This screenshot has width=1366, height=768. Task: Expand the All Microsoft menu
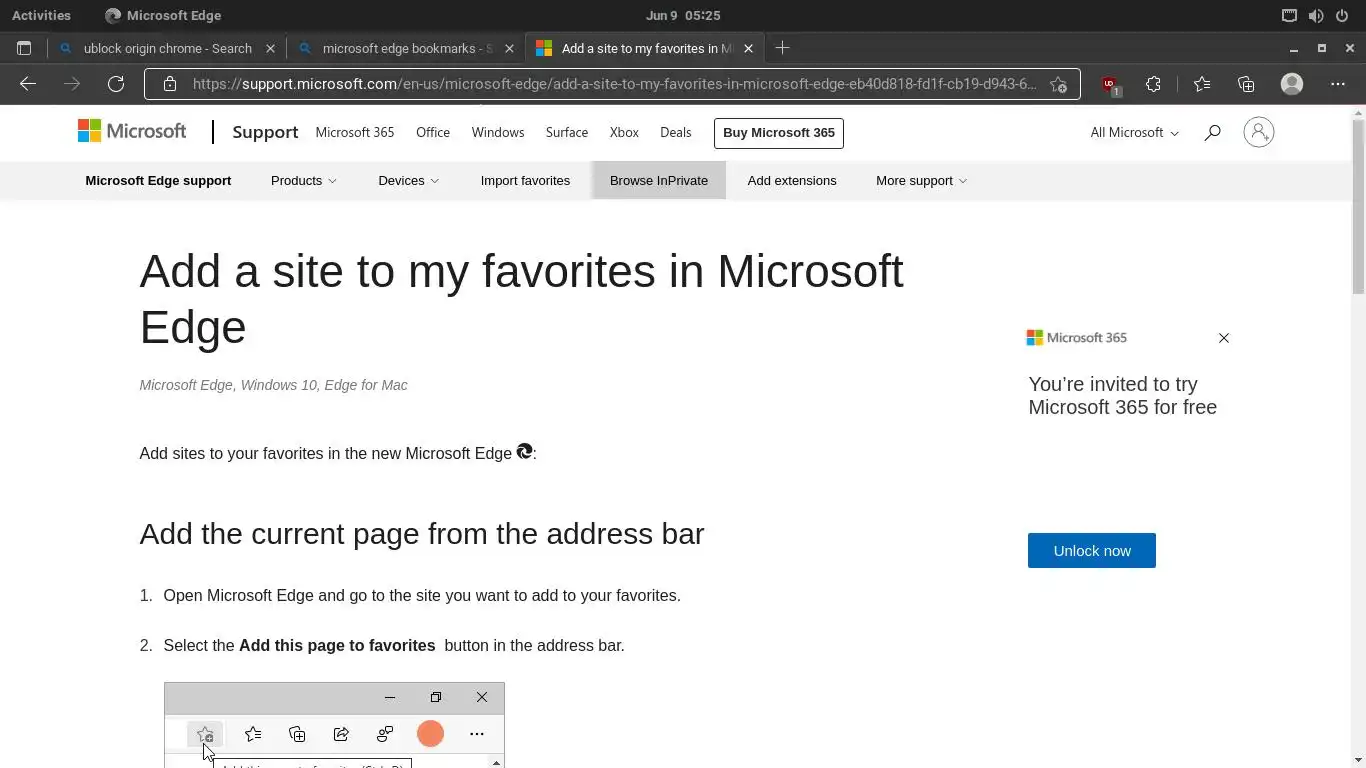[x=1135, y=132]
